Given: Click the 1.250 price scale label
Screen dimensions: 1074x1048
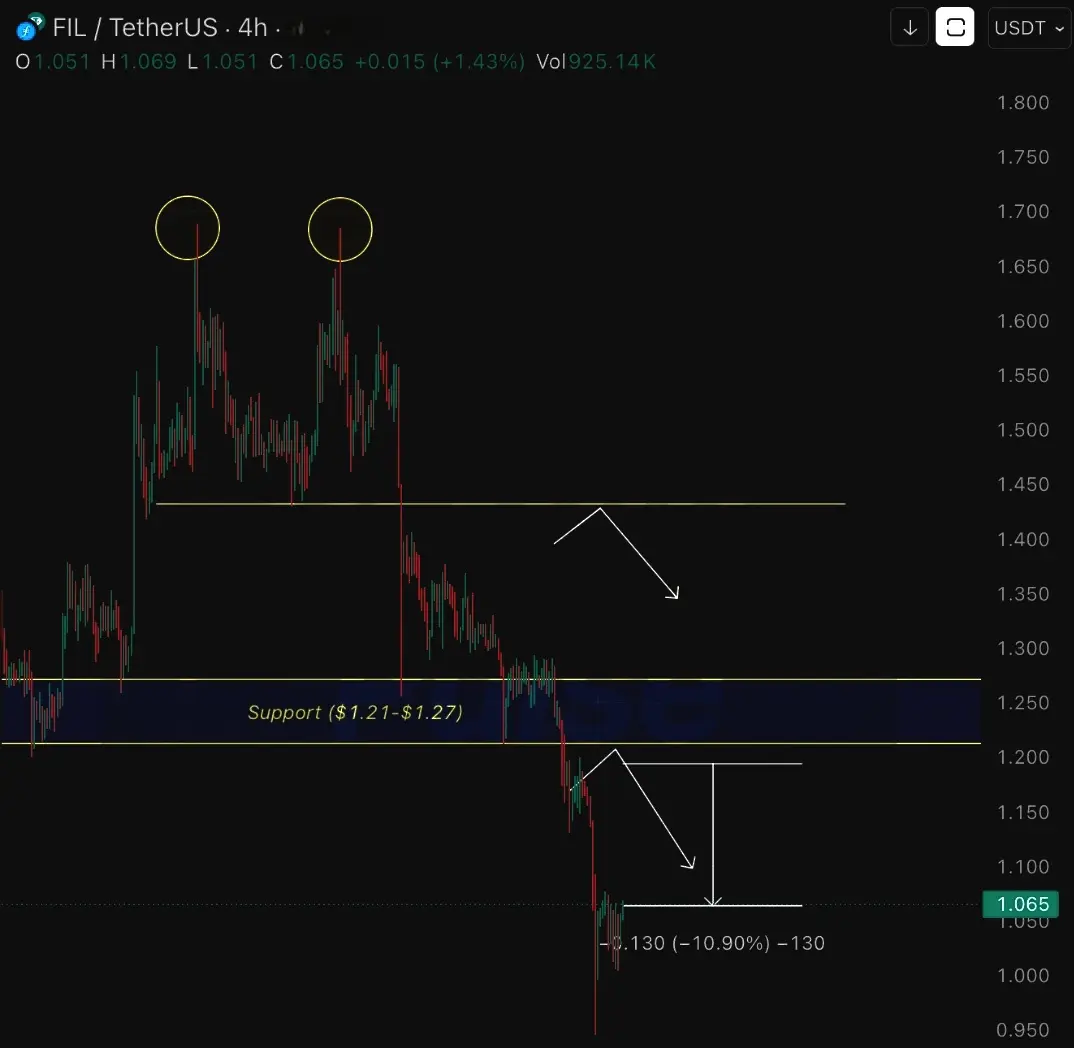Looking at the screenshot, I should (x=1023, y=703).
